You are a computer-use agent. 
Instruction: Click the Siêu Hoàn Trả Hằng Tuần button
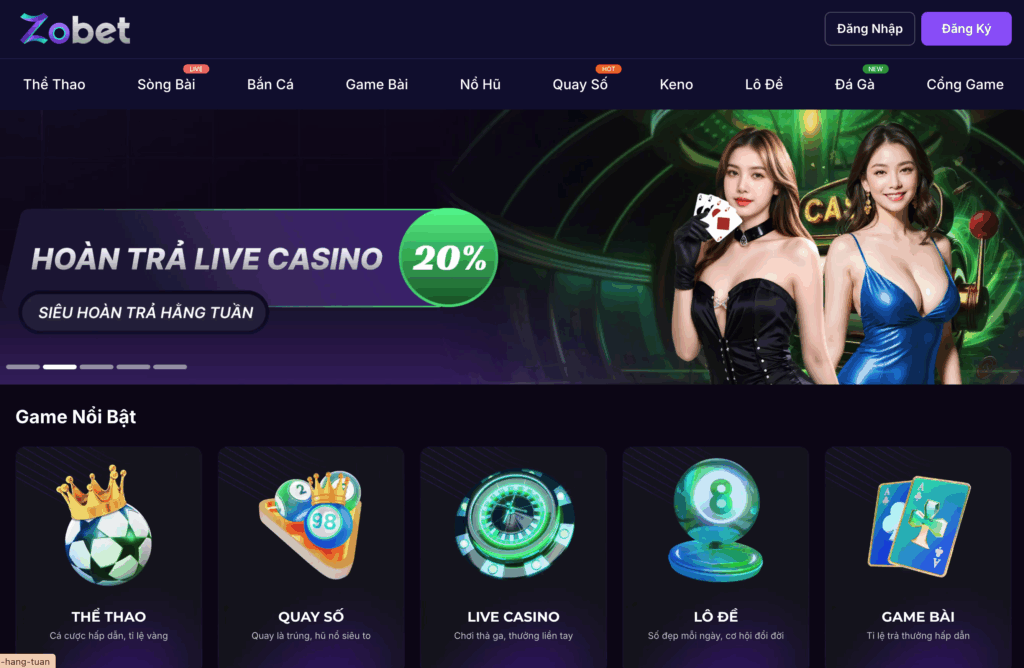click(145, 312)
